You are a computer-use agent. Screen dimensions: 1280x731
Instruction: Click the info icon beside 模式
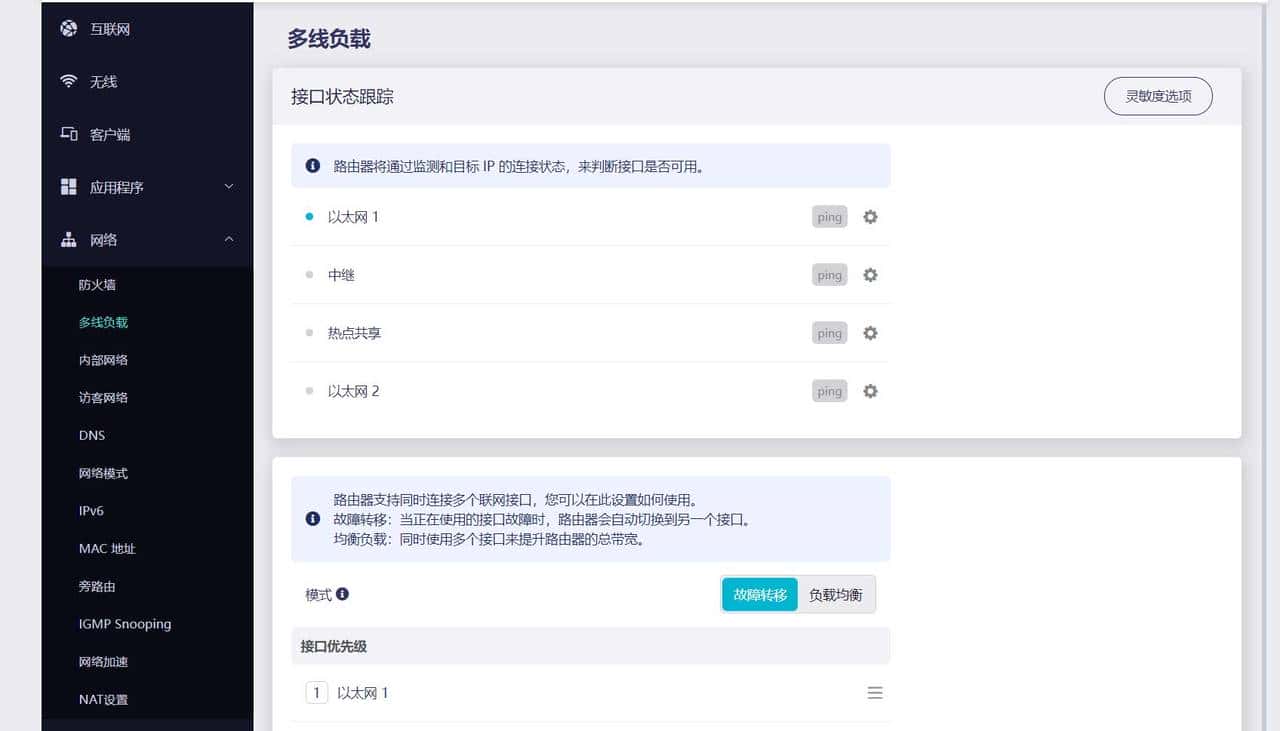pos(342,594)
